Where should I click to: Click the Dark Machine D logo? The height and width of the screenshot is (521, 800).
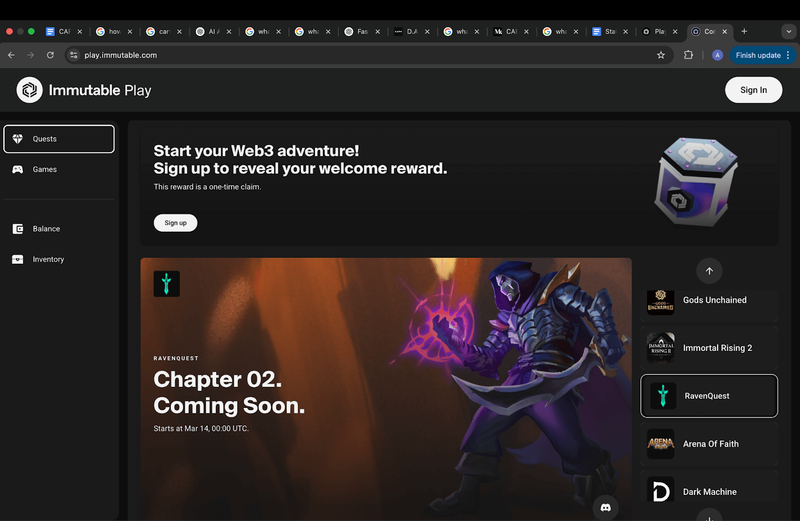pyautogui.click(x=661, y=490)
